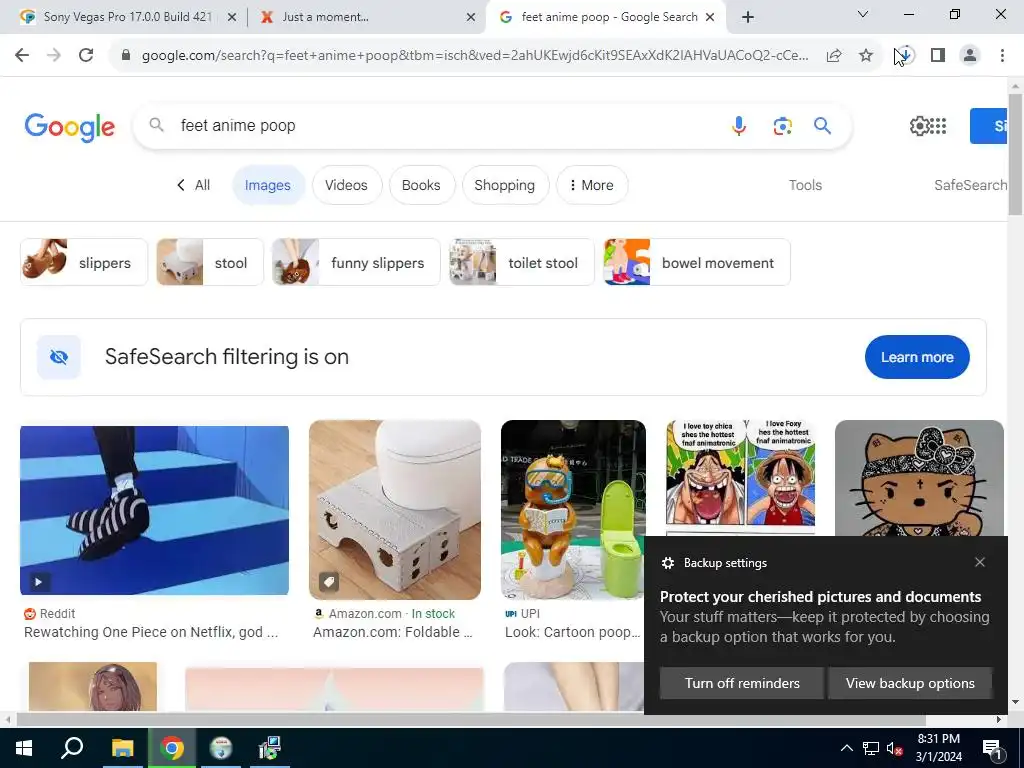Open the tab search chevron
Screen dimensions: 1024x768
coord(863,14)
